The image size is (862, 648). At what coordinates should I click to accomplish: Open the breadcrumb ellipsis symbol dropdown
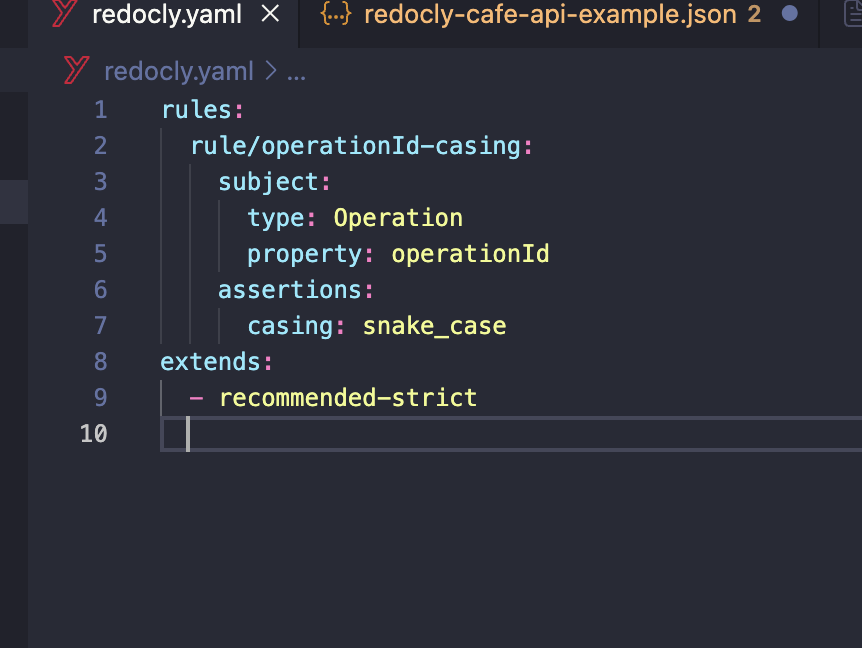(296, 71)
